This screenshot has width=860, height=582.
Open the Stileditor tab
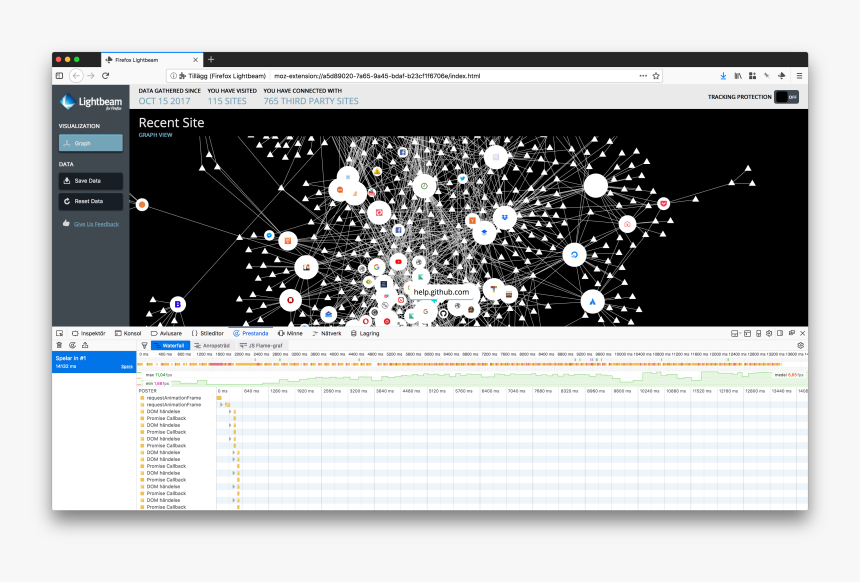pyautogui.click(x=207, y=333)
